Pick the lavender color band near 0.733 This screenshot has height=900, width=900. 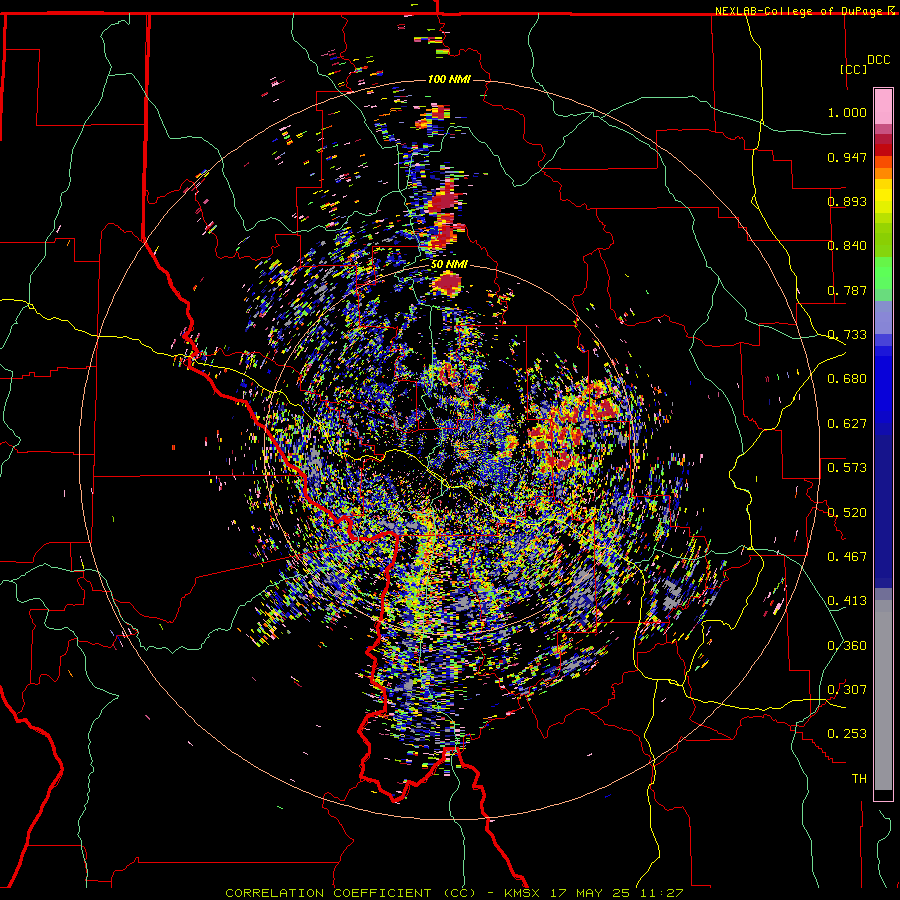[x=883, y=317]
